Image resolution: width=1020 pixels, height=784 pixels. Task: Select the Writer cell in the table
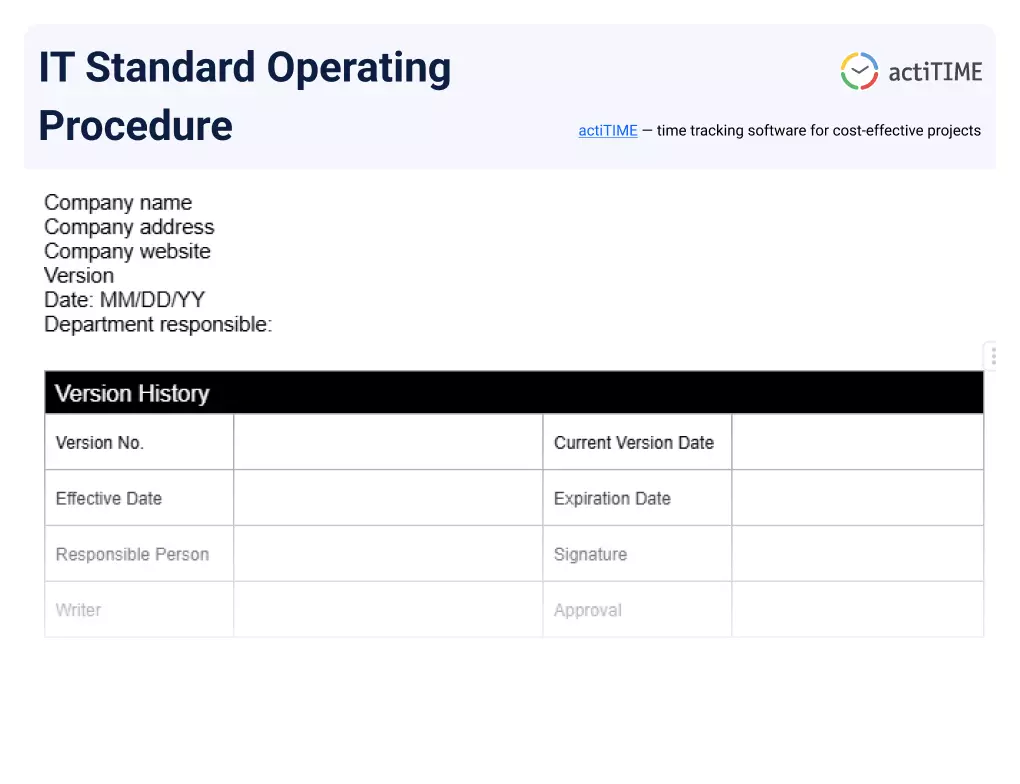(78, 610)
